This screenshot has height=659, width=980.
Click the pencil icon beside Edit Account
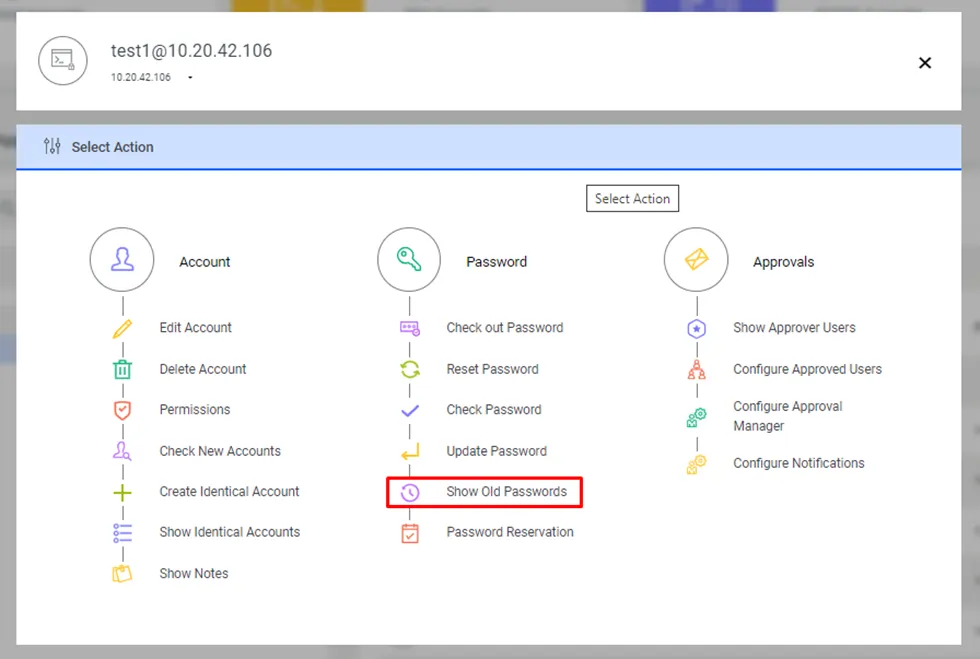122,328
